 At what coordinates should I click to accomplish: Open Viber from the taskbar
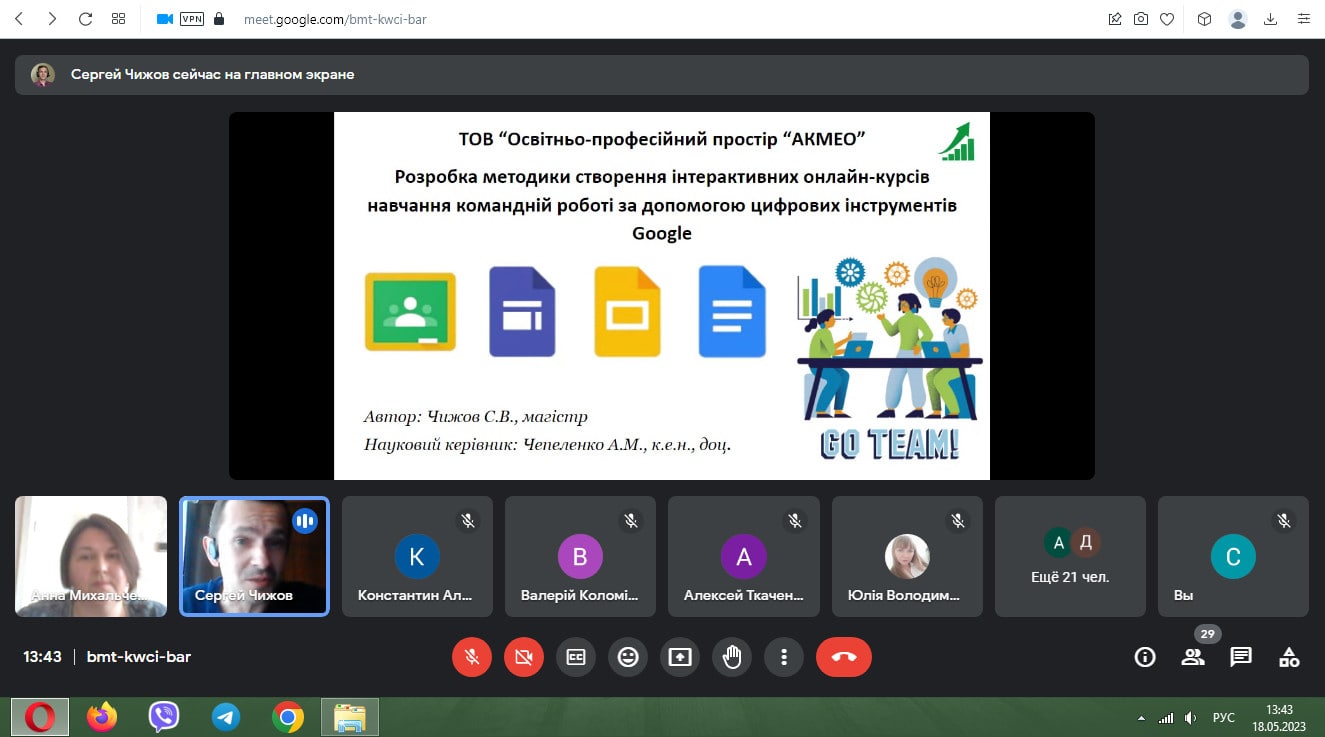164,717
